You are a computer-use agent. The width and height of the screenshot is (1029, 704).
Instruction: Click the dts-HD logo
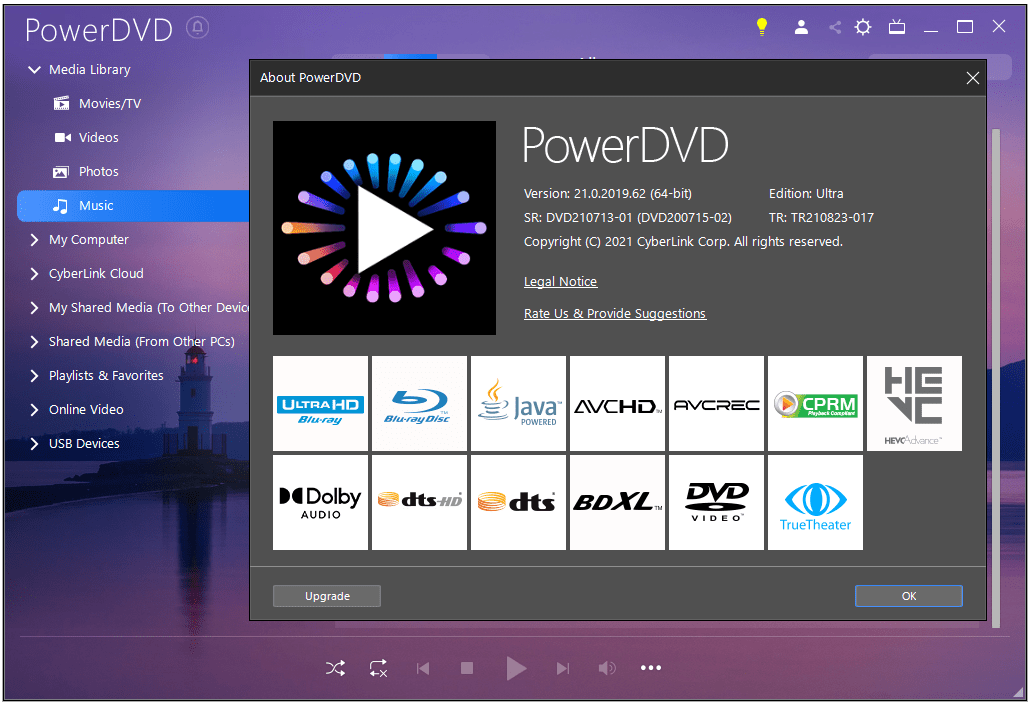(x=419, y=503)
